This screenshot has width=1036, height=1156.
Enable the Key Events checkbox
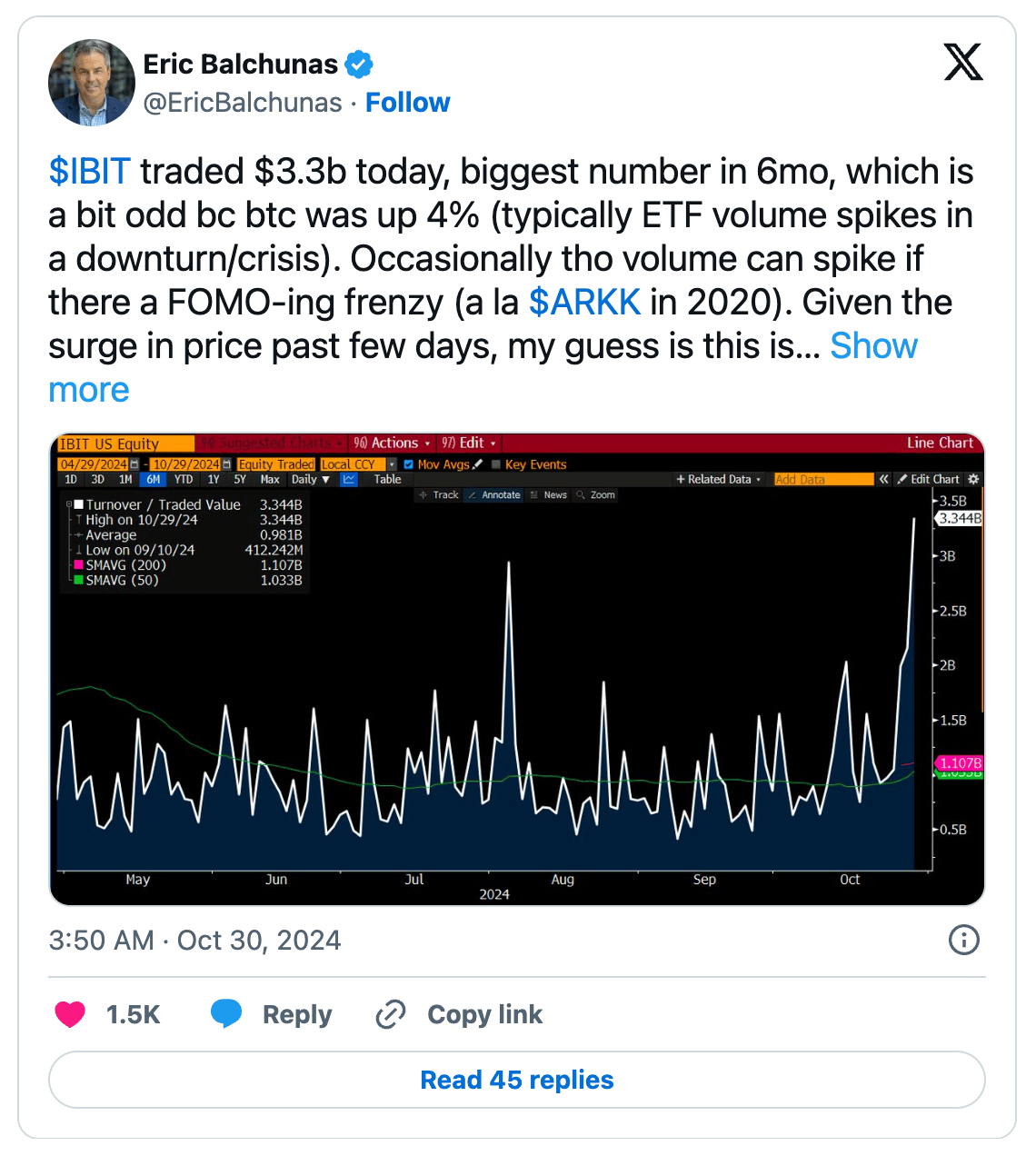coord(496,464)
